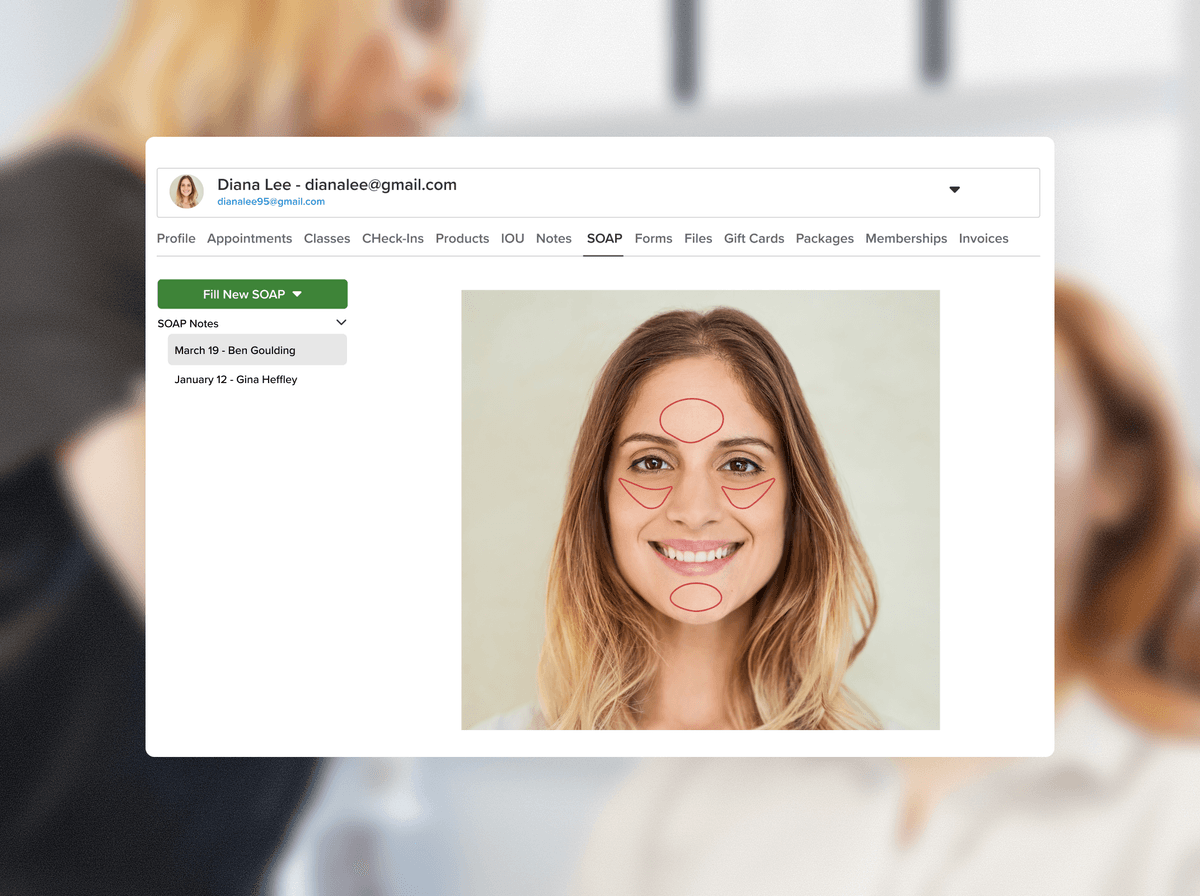Image resolution: width=1200 pixels, height=896 pixels.
Task: Collapse the SOAP Notes section chevron
Action: point(341,323)
